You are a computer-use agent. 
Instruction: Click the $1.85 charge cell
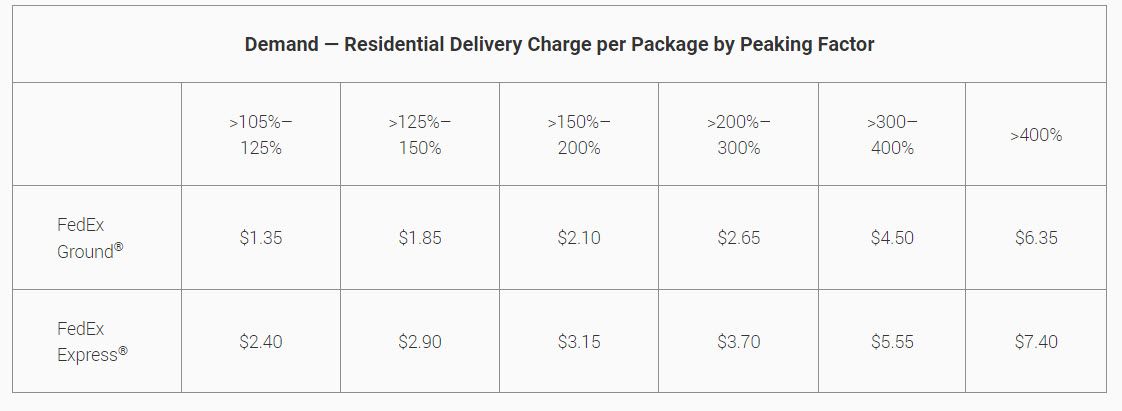coord(420,238)
